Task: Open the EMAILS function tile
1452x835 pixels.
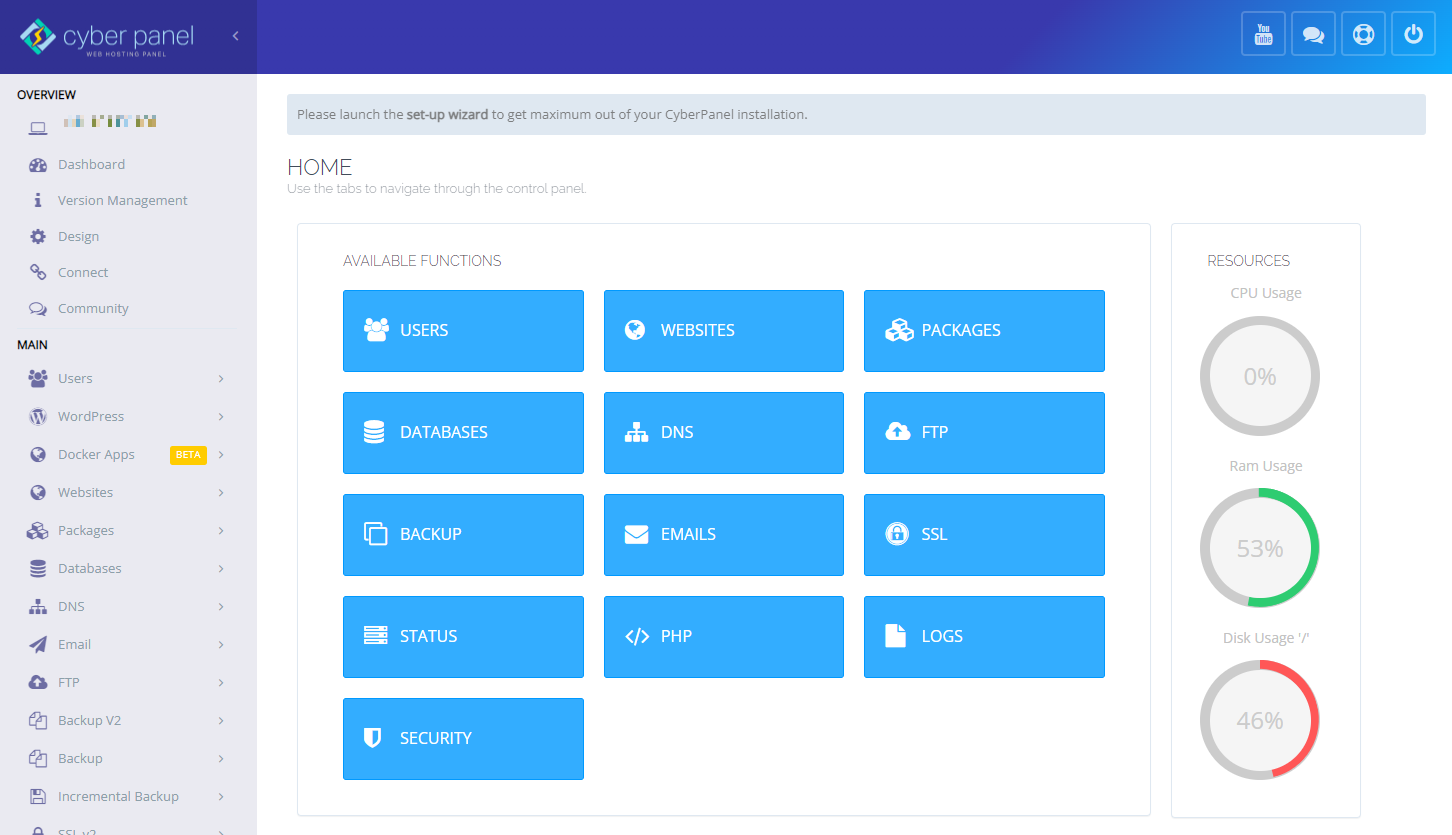Action: point(724,535)
